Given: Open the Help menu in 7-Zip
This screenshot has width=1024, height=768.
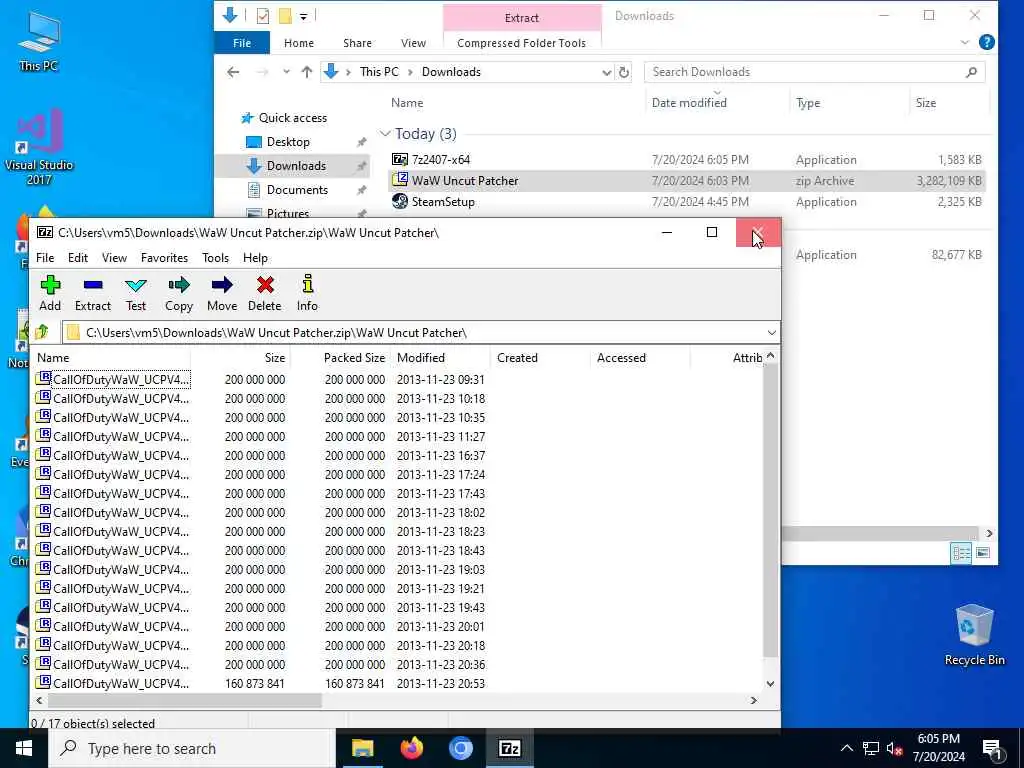Looking at the screenshot, I should pyautogui.click(x=255, y=258).
